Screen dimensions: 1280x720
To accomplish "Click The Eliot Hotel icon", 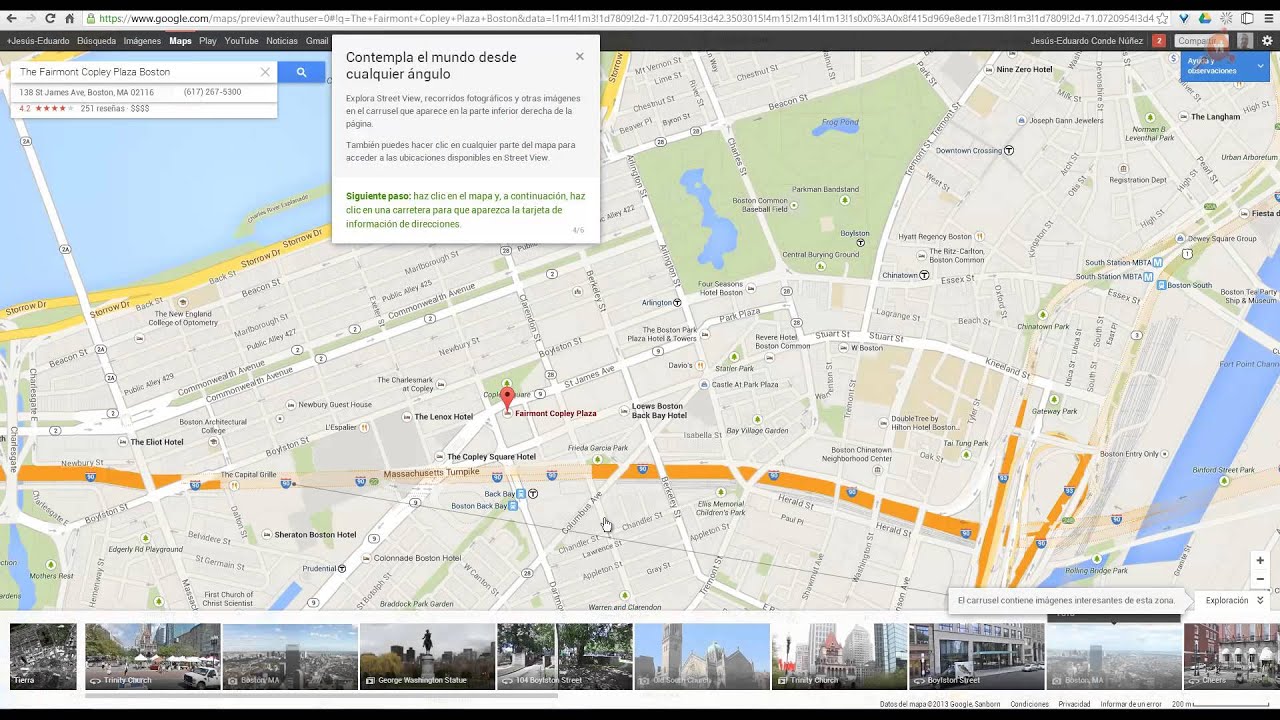I will click(124, 441).
